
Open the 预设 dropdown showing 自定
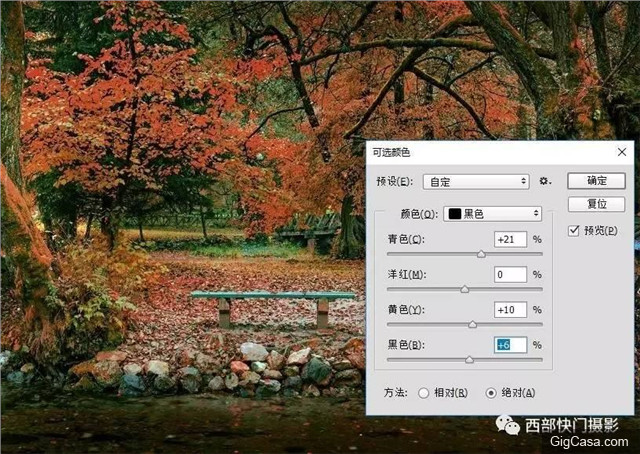[476, 182]
